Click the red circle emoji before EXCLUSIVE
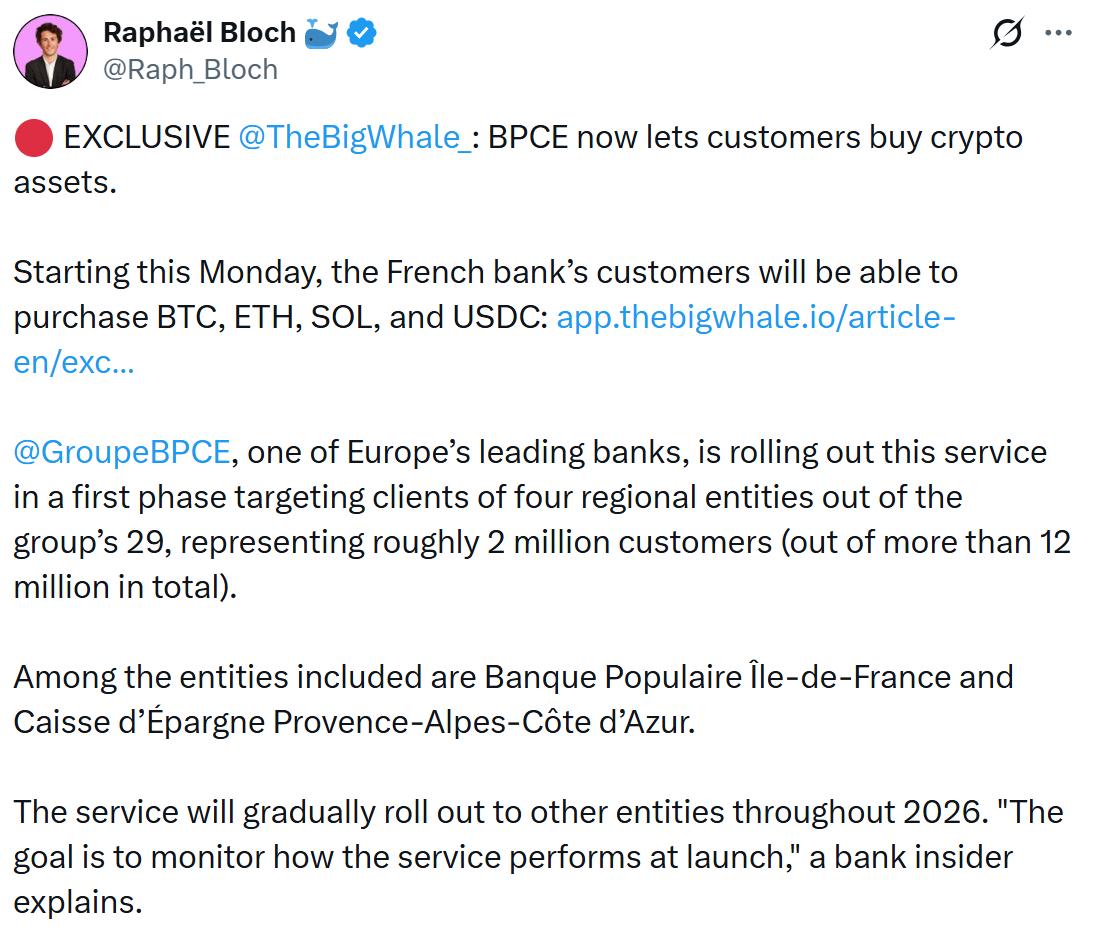Viewport: 1097px width, 933px height. pyautogui.click(x=32, y=137)
